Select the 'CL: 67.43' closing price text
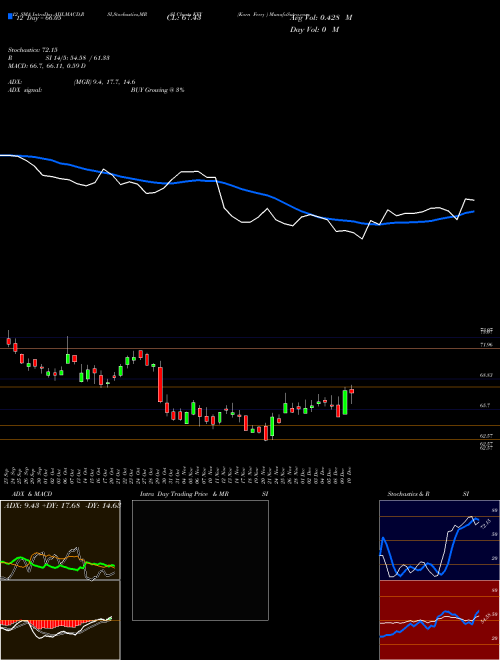Image resolution: width=500 pixels, height=660 pixels. (184, 18)
